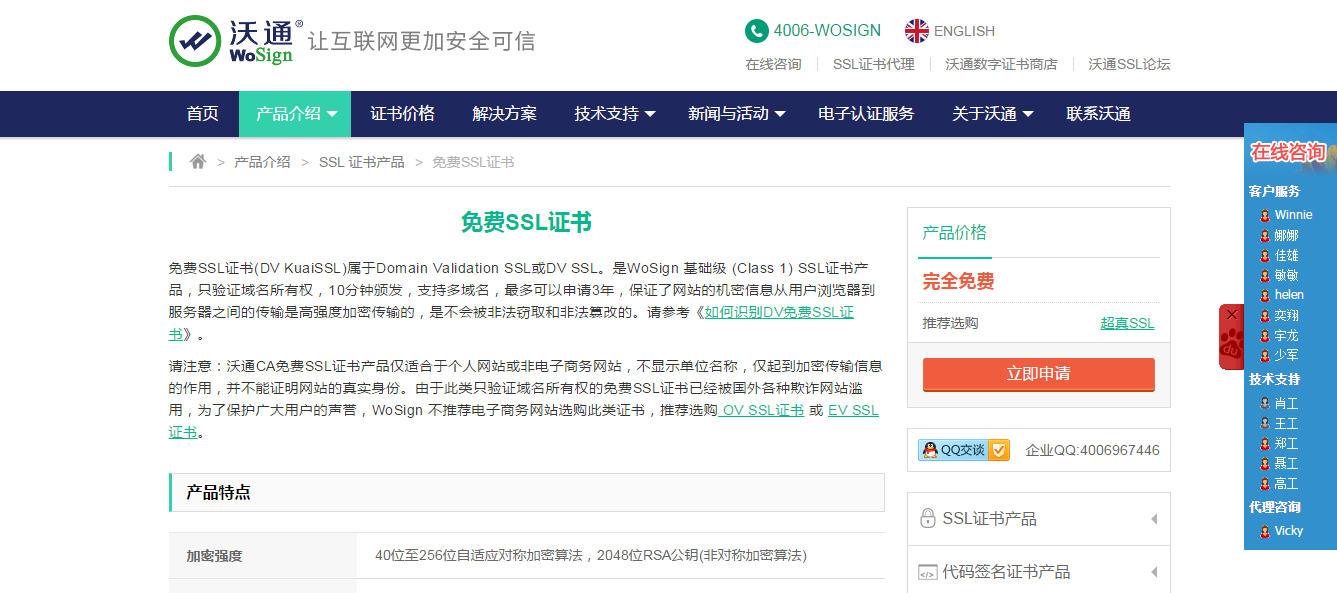Screen dimensions: 1337x593
Task: Open the 沃通SSL论坛 top link
Action: tap(1129, 64)
